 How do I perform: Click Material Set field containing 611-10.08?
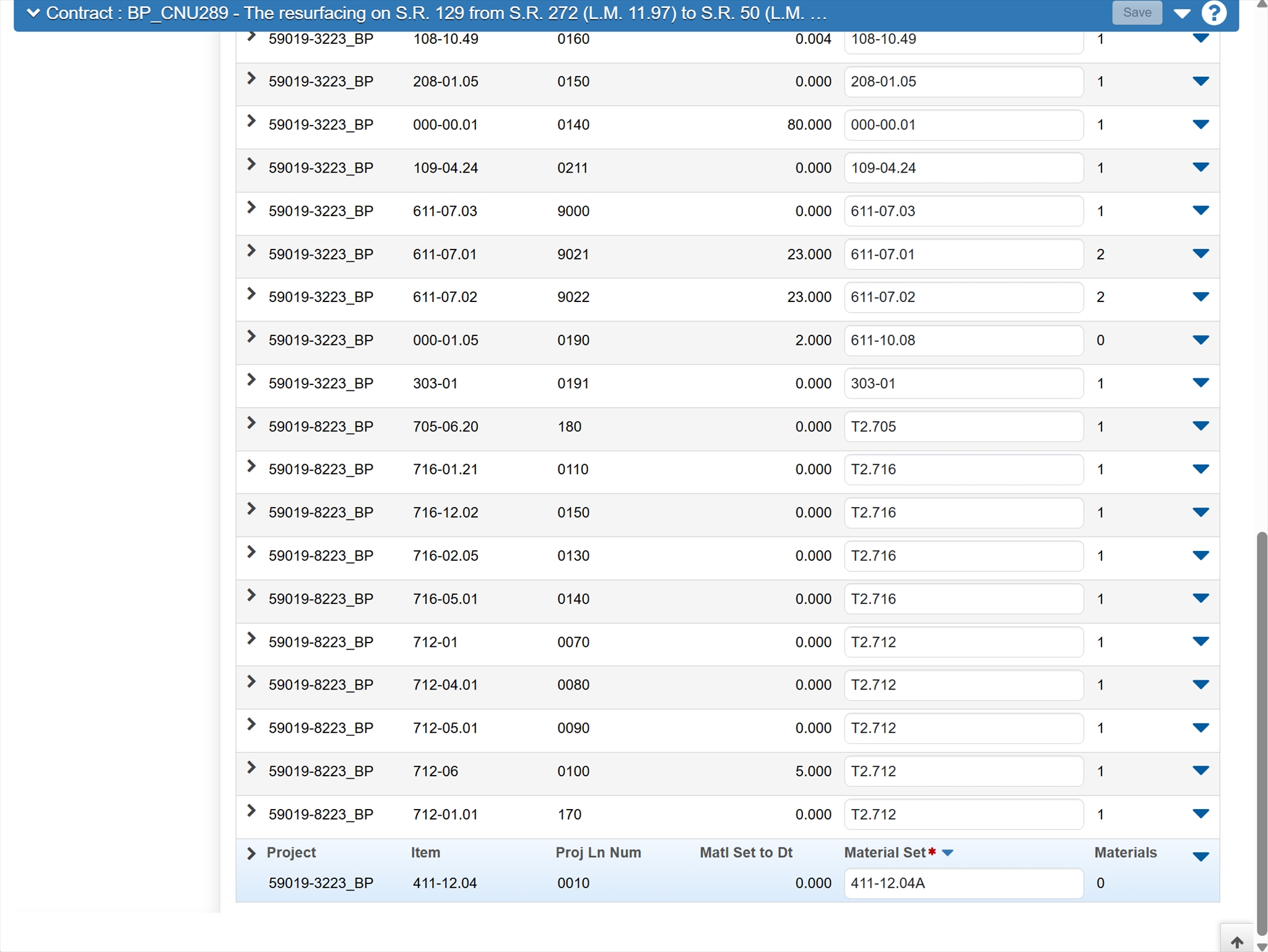(x=963, y=340)
